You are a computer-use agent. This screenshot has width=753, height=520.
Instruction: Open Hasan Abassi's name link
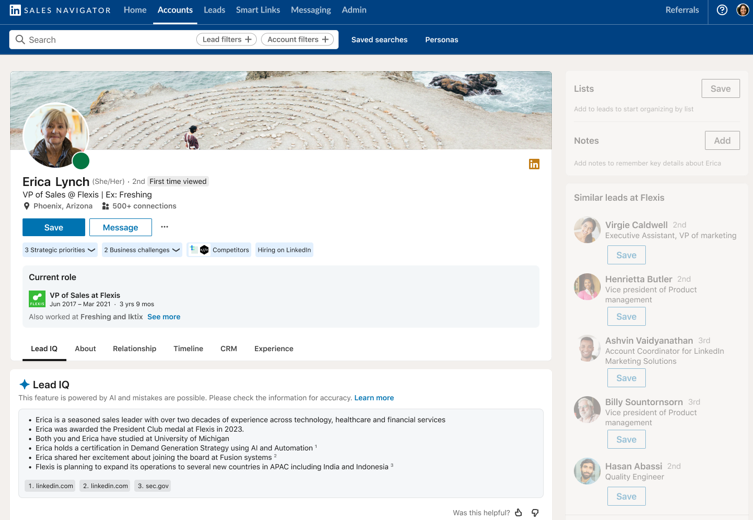click(633, 466)
